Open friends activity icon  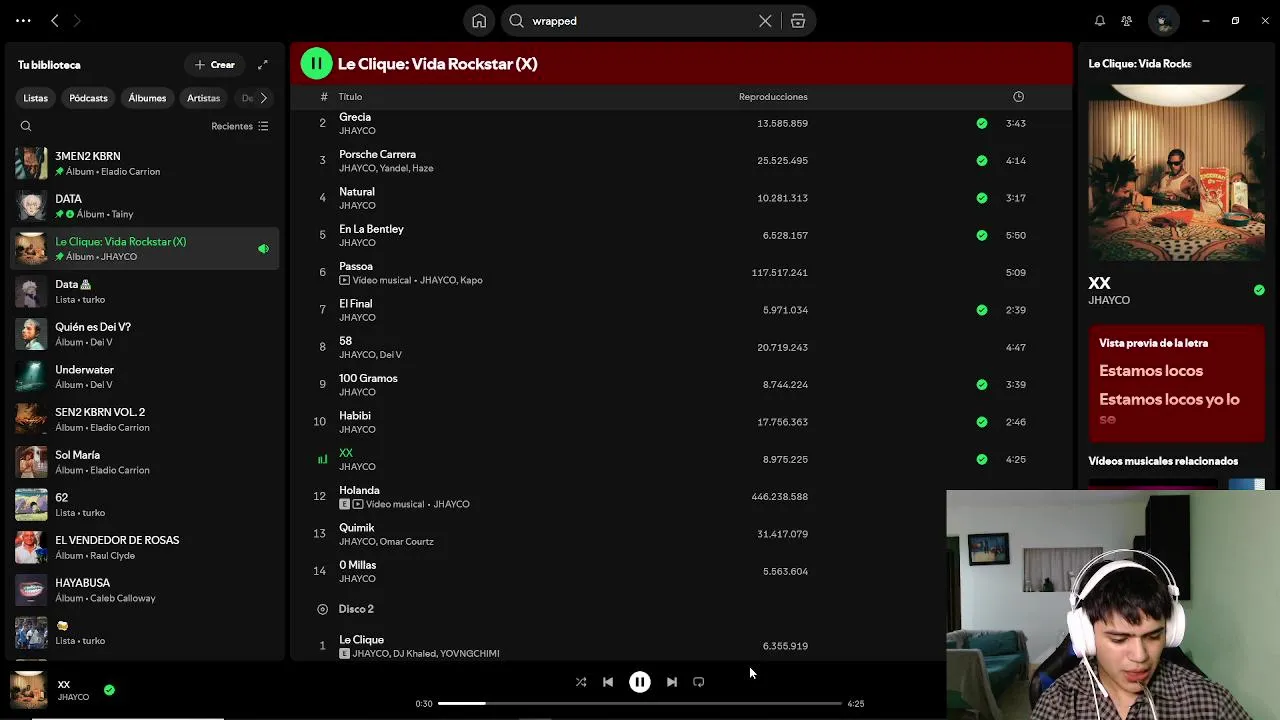click(x=1127, y=20)
